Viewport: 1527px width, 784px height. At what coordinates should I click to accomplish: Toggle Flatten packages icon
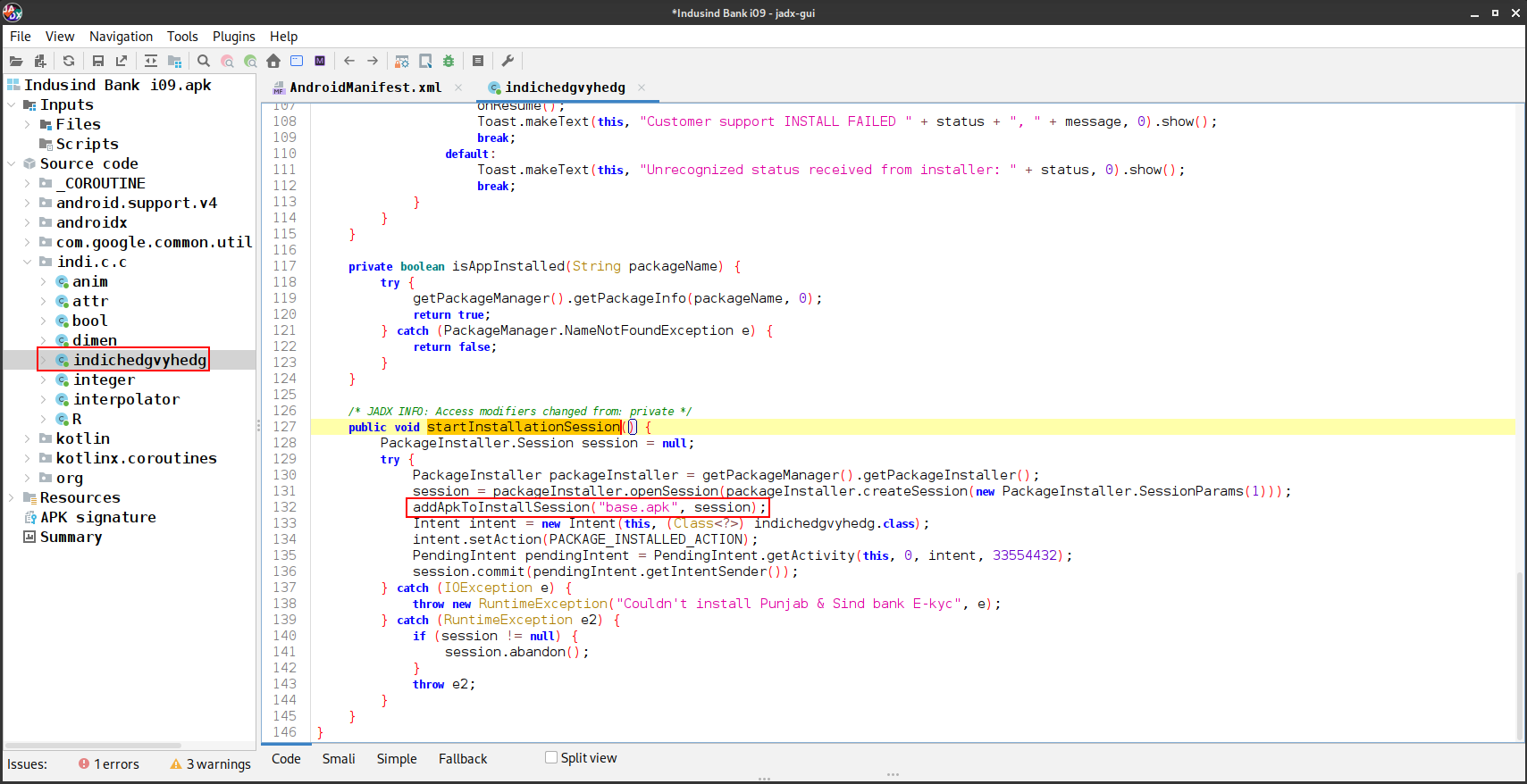tap(175, 61)
